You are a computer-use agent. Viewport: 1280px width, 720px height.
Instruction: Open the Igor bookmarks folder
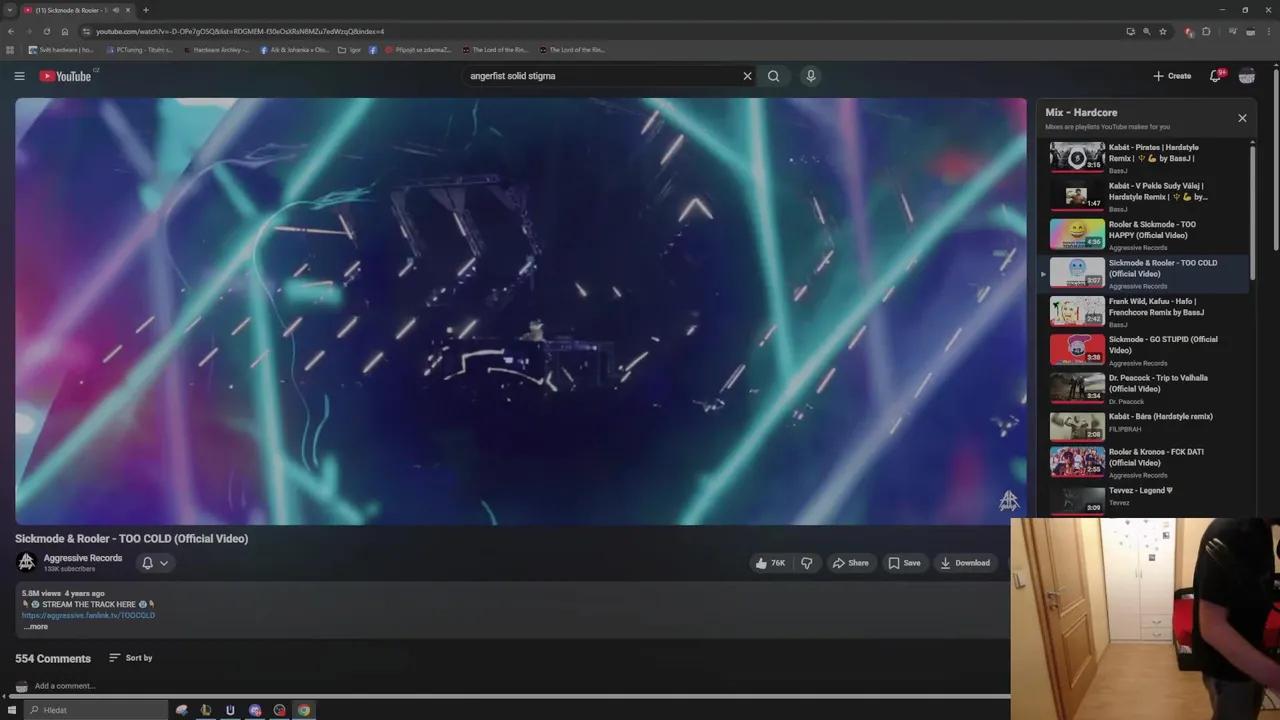click(x=349, y=50)
